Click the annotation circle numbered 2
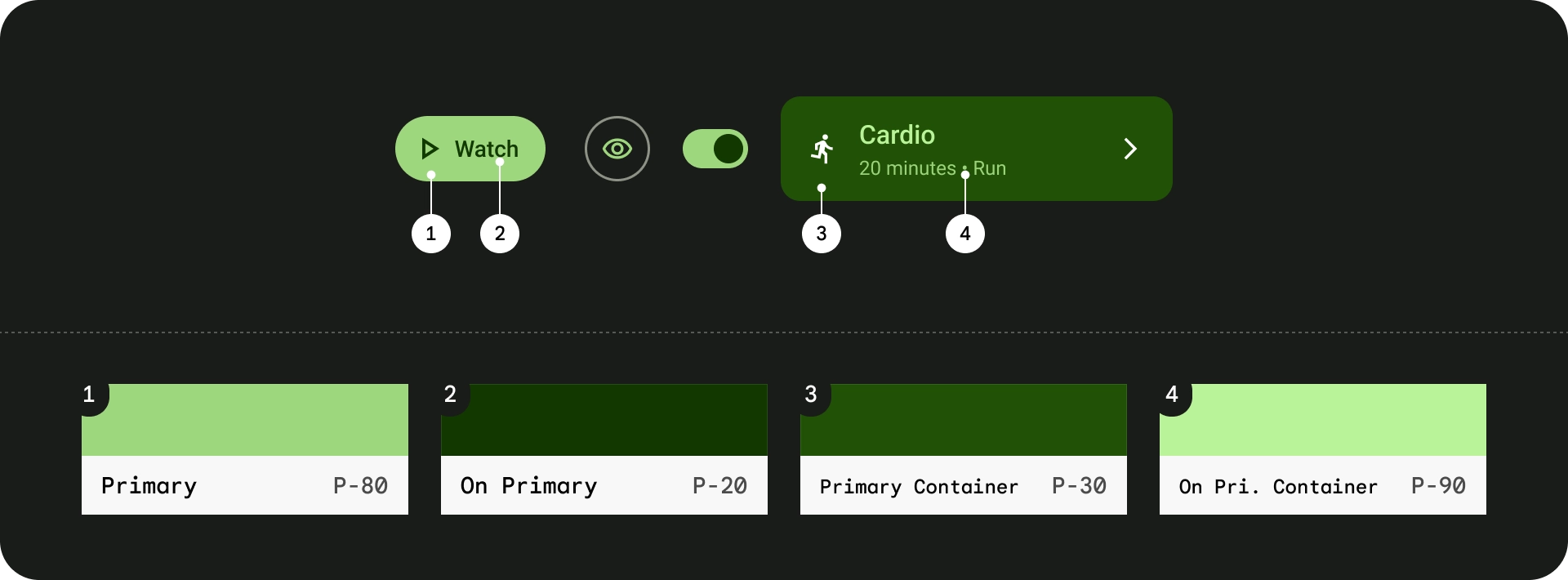This screenshot has width=1568, height=580. [x=500, y=234]
